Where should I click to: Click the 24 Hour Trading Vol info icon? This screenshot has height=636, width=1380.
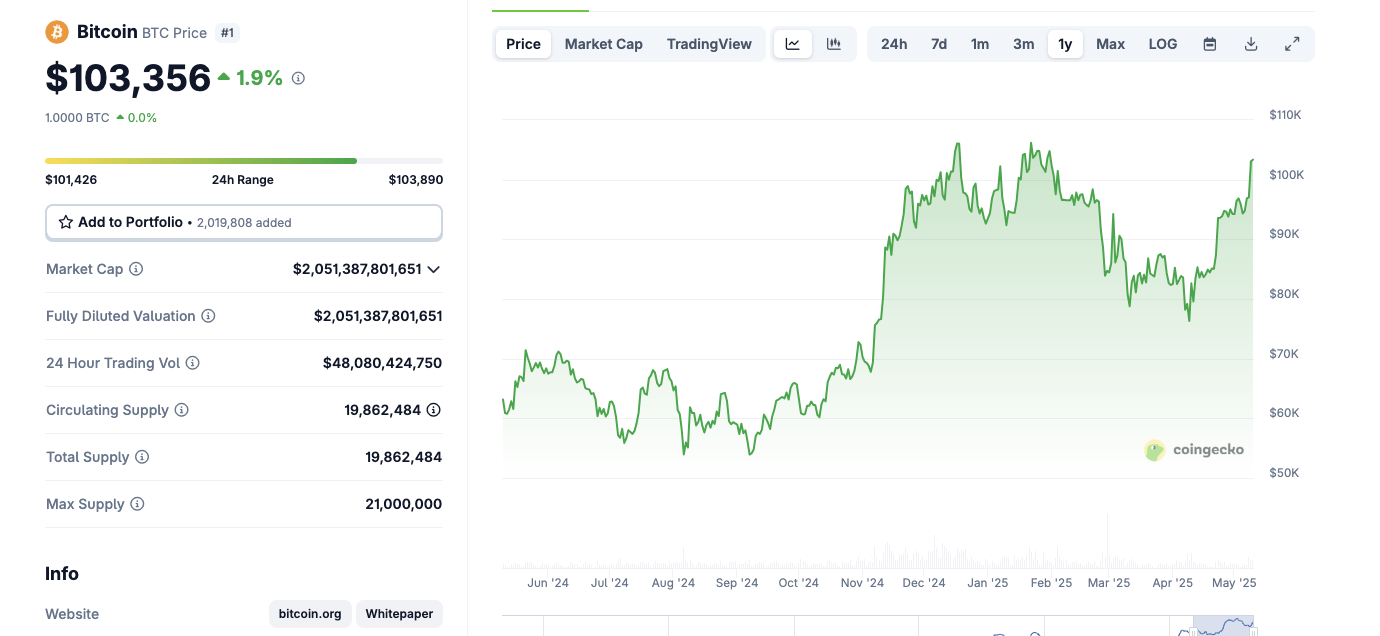coord(193,363)
